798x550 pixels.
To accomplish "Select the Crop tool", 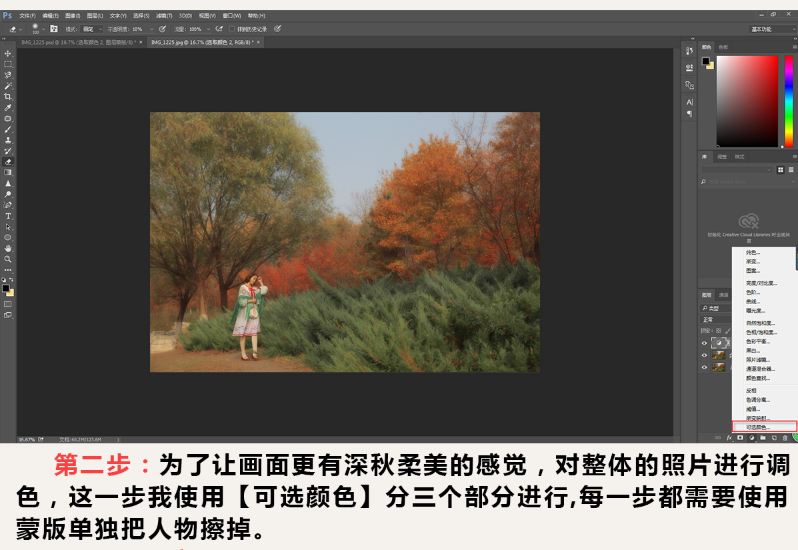I will [8, 96].
